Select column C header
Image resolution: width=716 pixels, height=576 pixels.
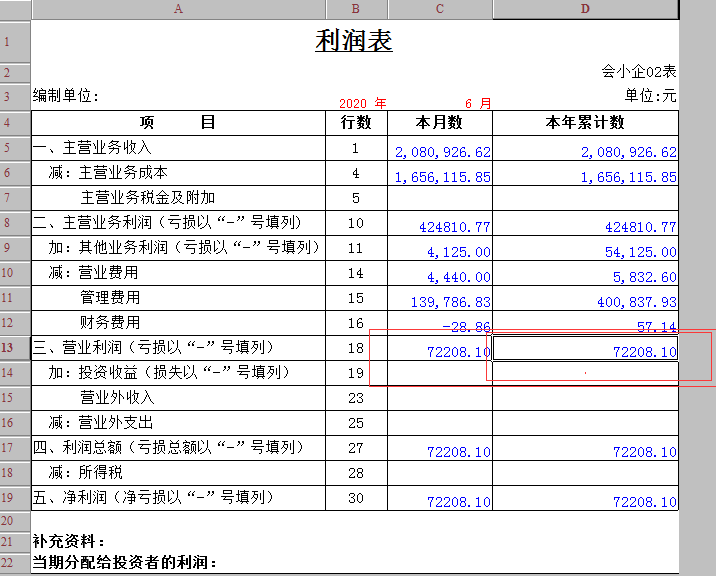tap(440, 9)
